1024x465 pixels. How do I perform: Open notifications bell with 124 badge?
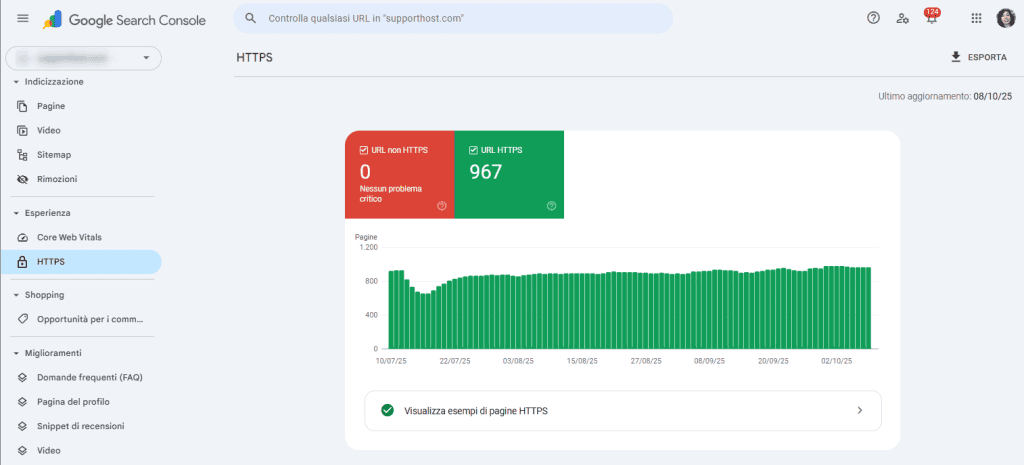pyautogui.click(x=932, y=18)
